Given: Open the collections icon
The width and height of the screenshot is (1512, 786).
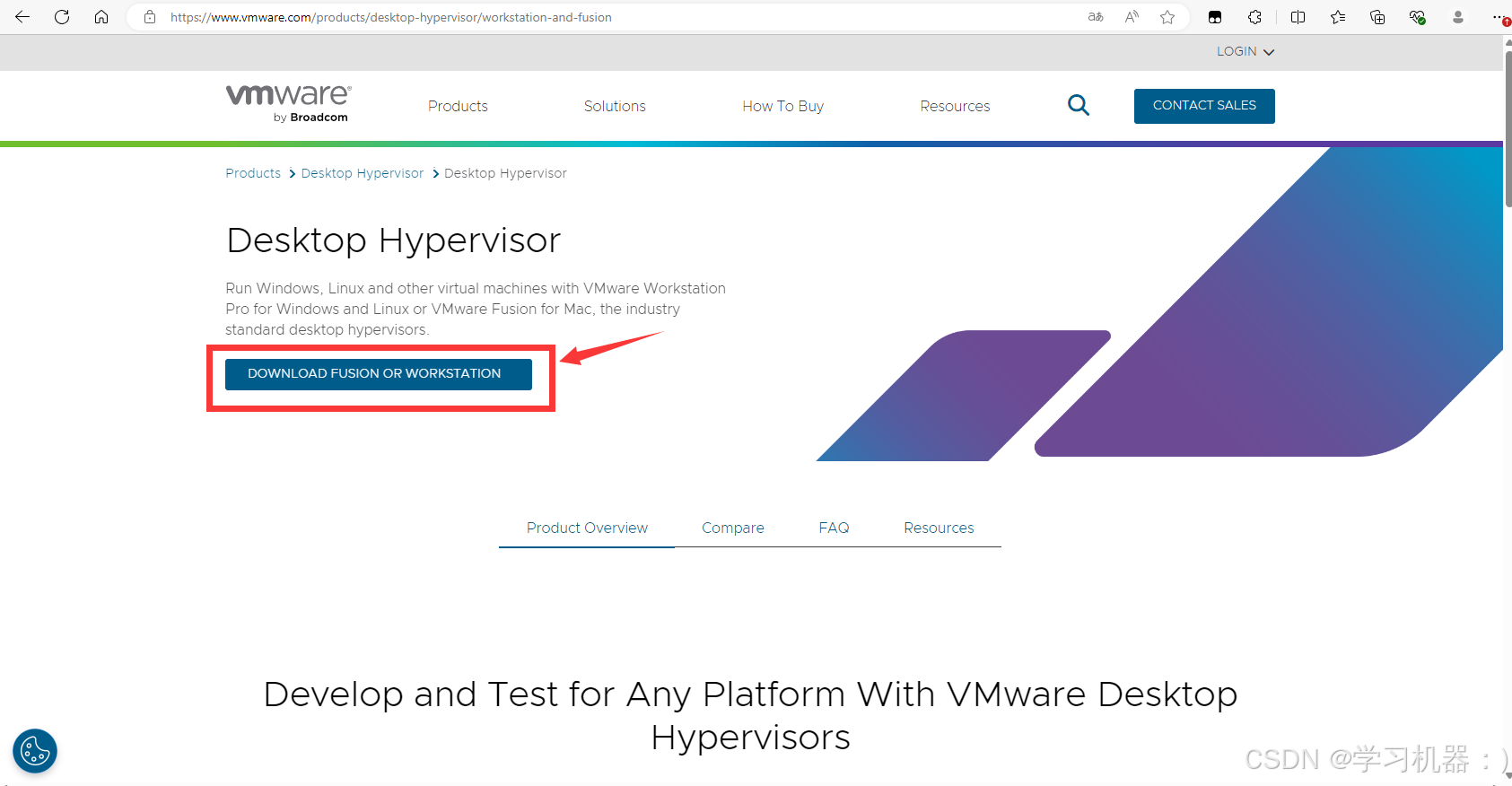Looking at the screenshot, I should pos(1377,17).
